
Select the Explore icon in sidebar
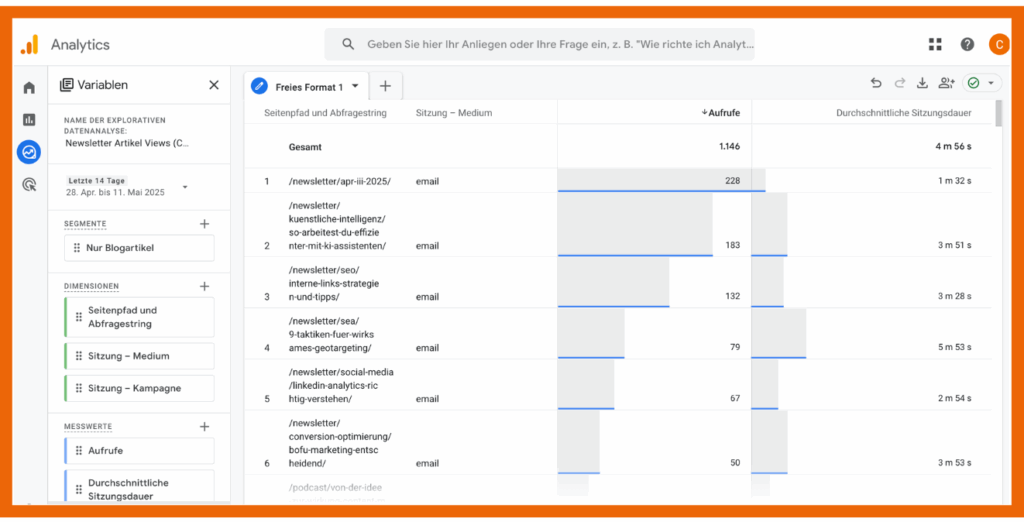[x=29, y=152]
